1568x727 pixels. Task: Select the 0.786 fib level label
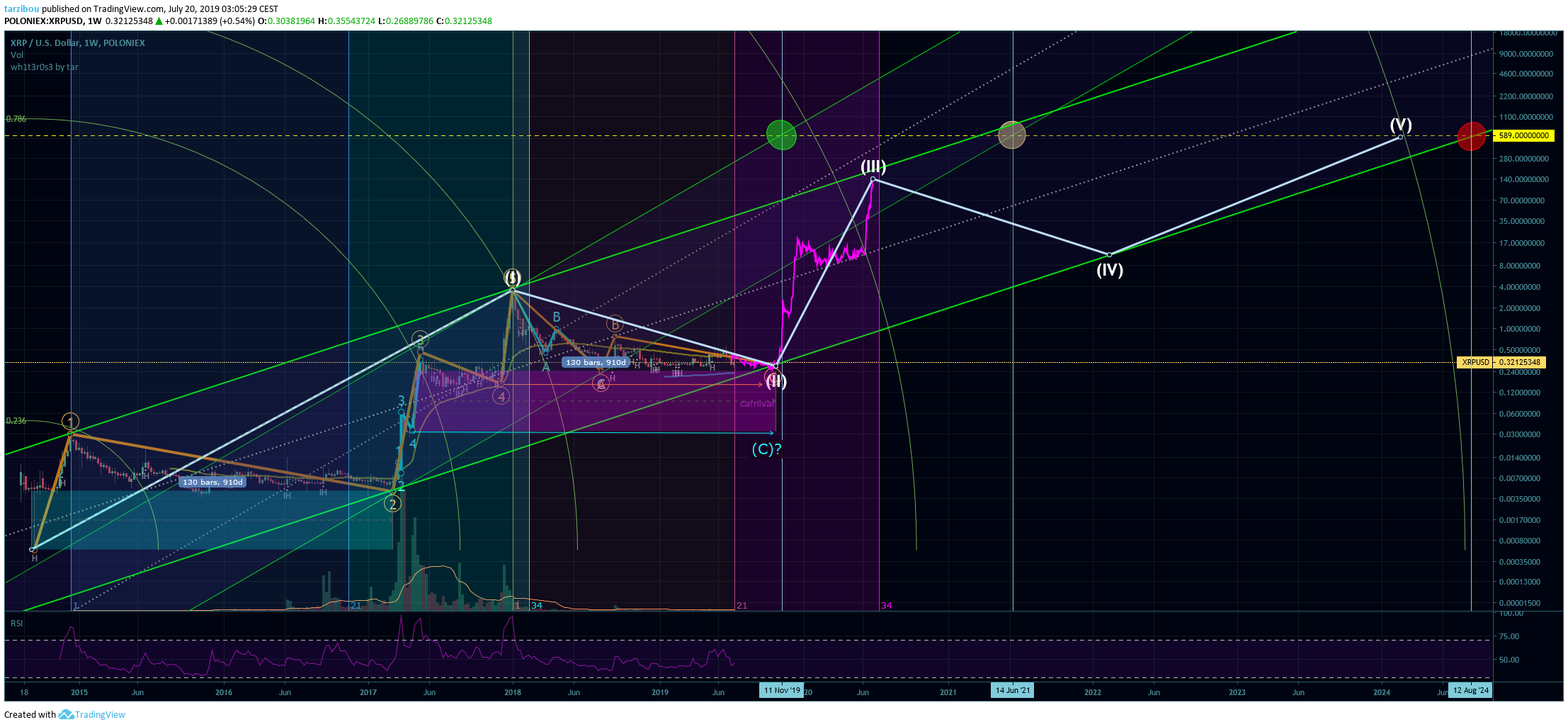coord(16,119)
